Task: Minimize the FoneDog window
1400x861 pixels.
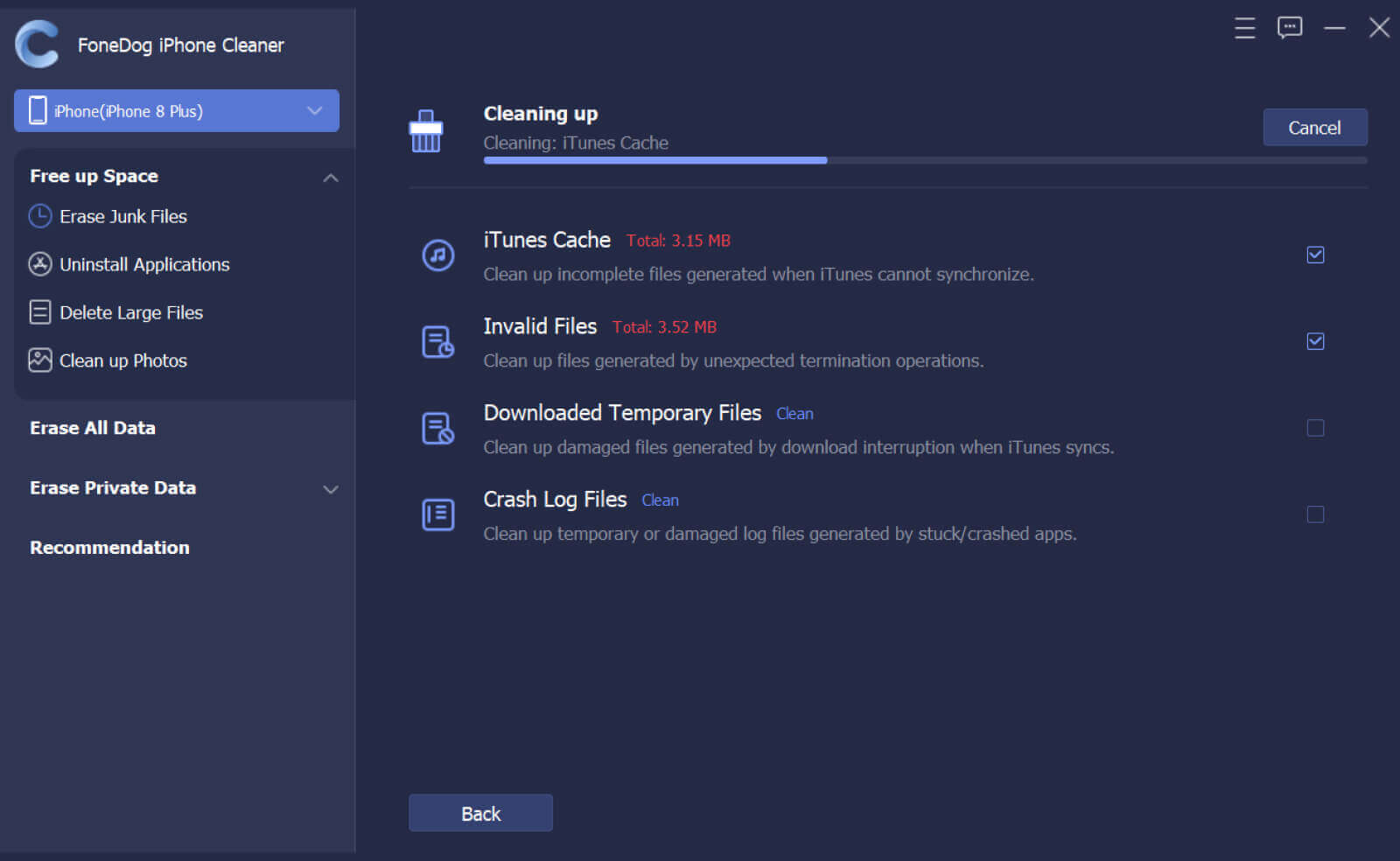Action: click(x=1334, y=28)
